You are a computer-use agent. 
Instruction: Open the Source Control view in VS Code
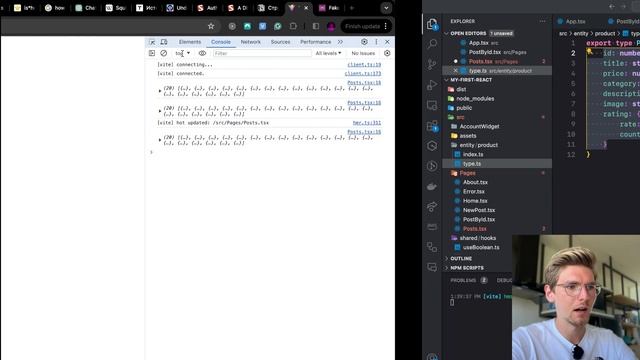click(432, 64)
